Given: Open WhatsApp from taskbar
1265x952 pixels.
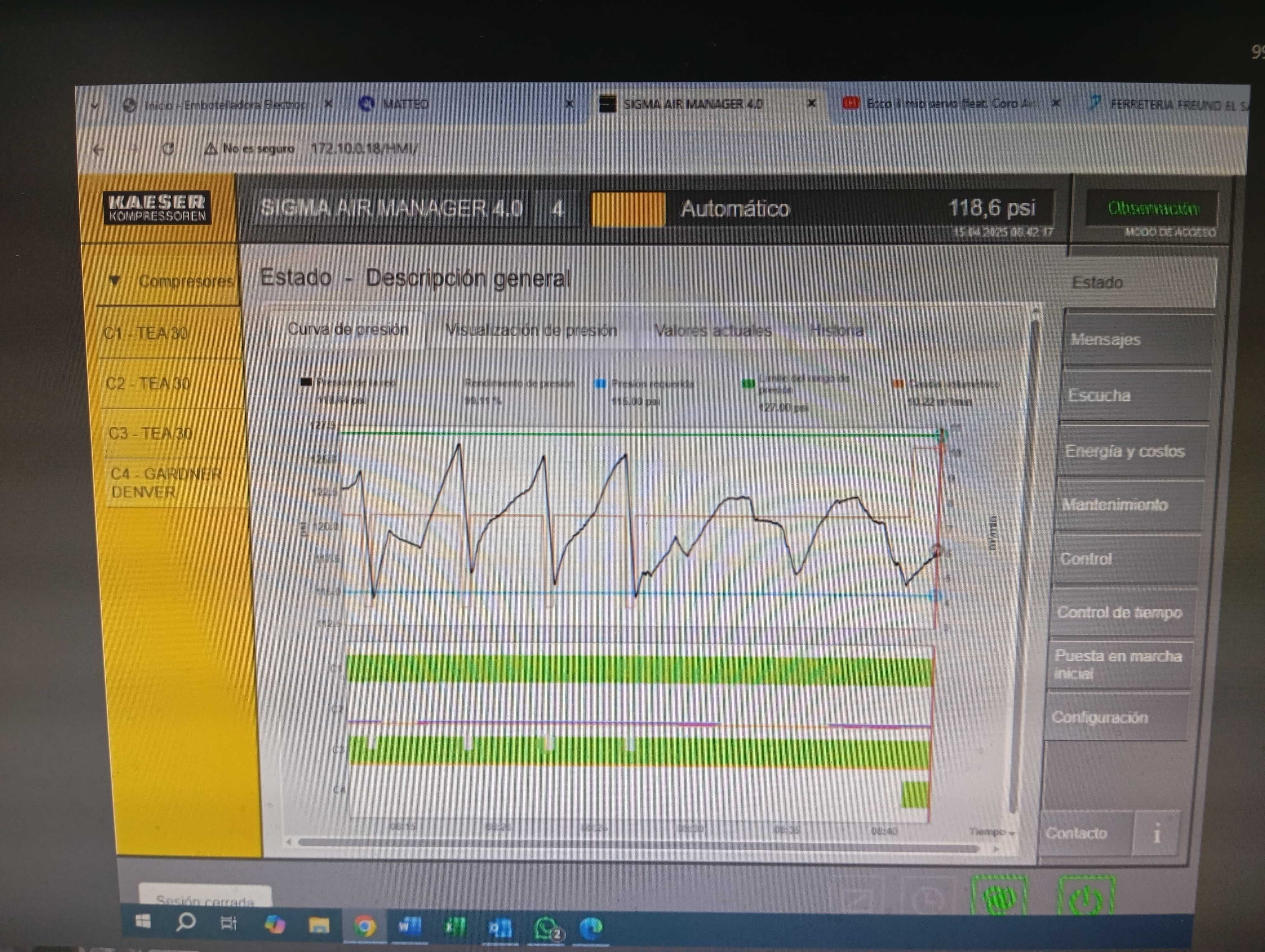Looking at the screenshot, I should coord(548,929).
